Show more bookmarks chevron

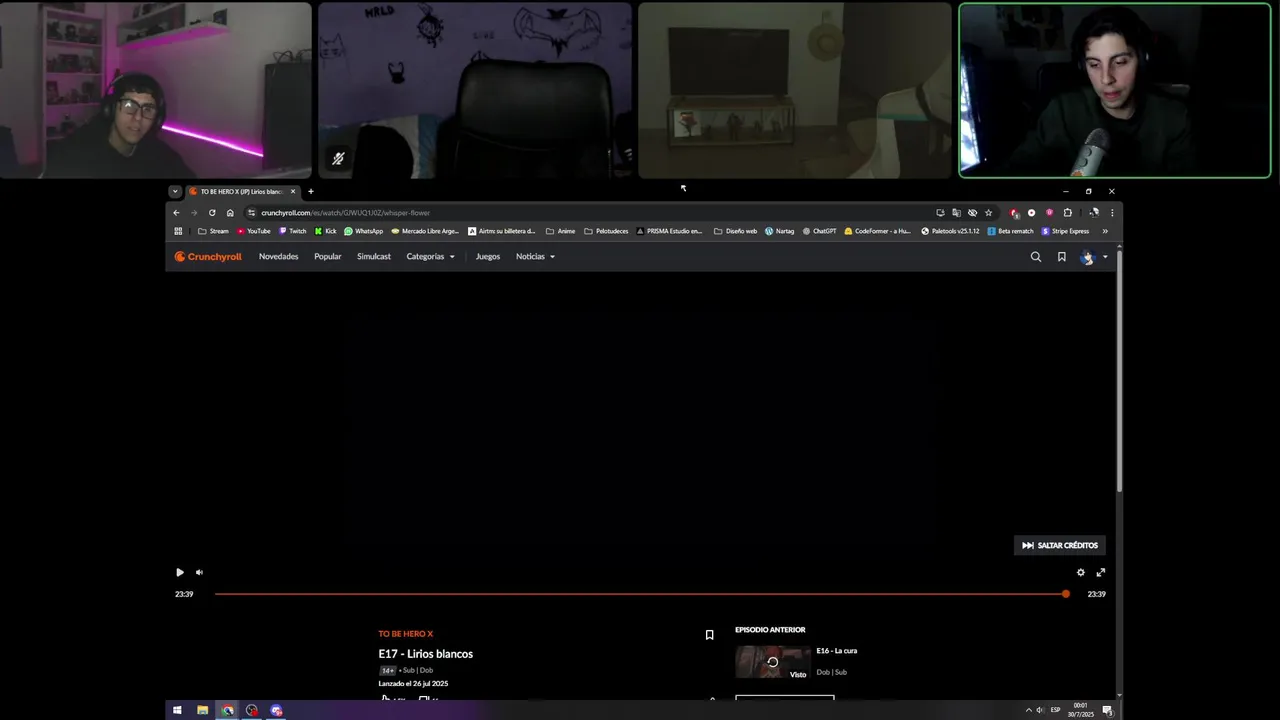tap(1105, 231)
